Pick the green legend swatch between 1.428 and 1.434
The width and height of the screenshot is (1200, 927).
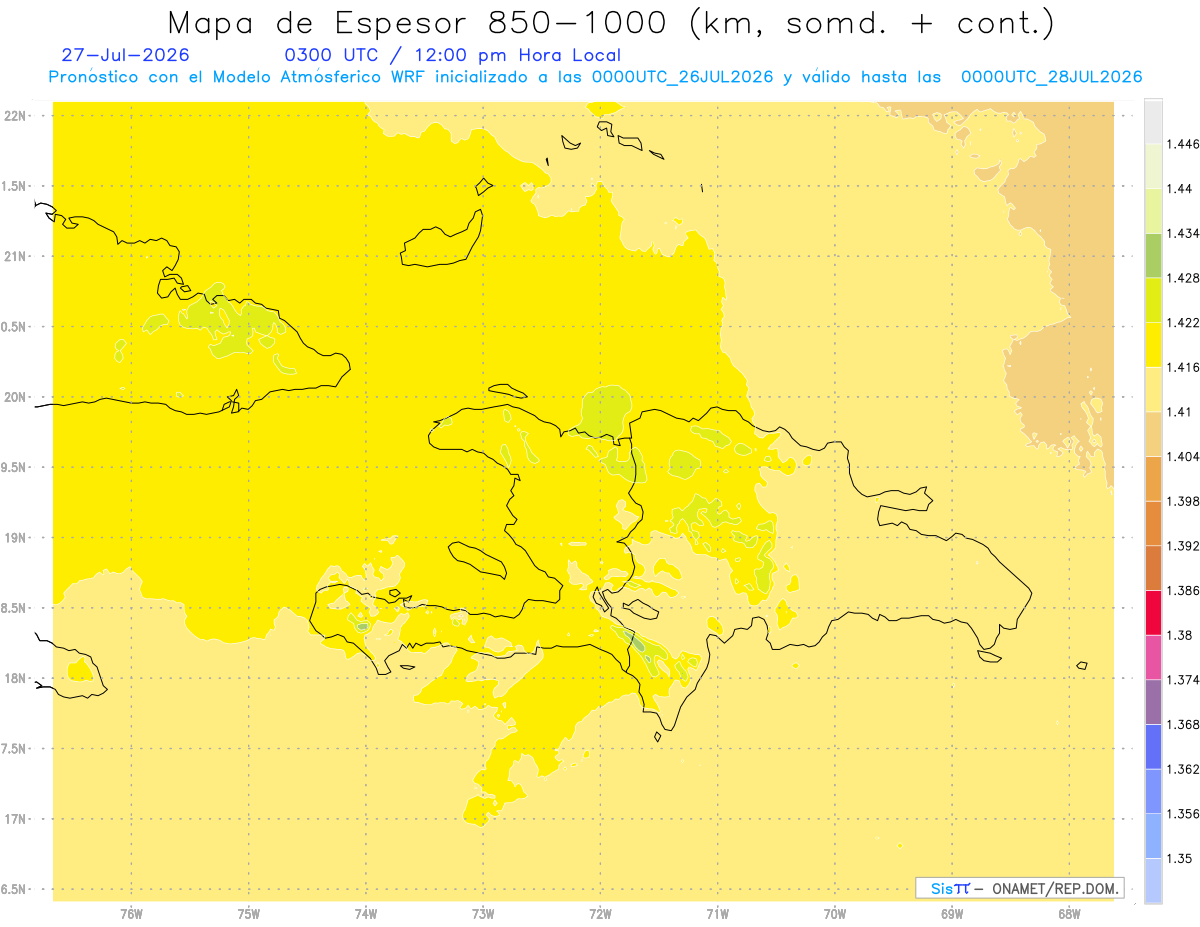(x=1153, y=255)
